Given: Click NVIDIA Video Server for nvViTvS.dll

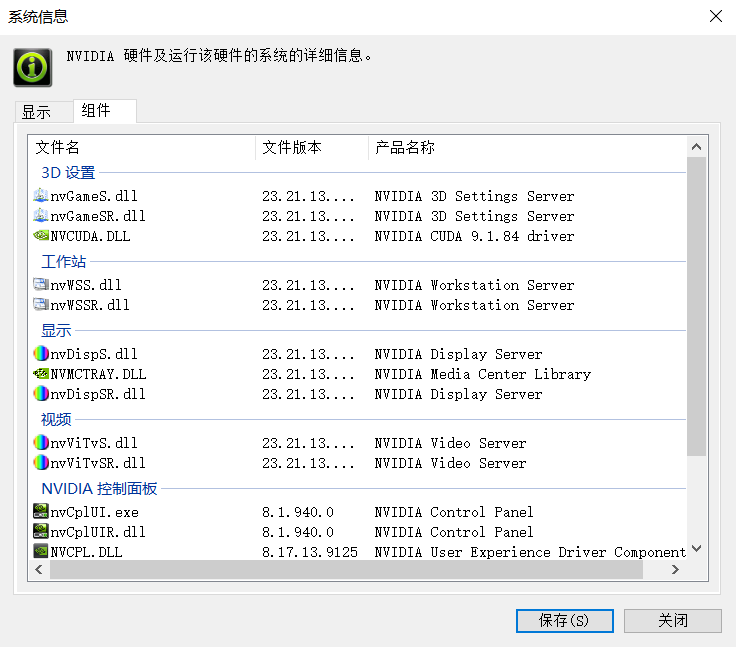Looking at the screenshot, I should tap(450, 443).
